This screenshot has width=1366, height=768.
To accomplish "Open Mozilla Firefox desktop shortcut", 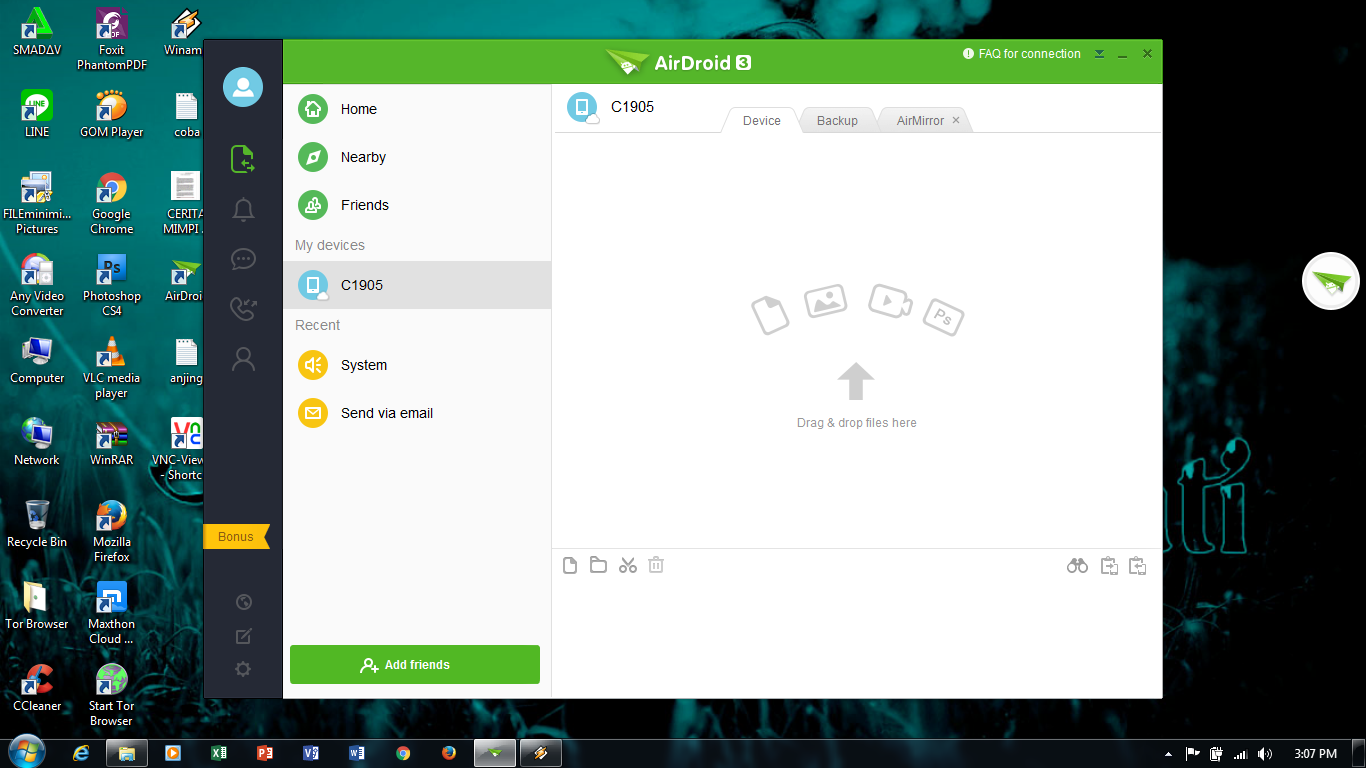I will click(112, 531).
